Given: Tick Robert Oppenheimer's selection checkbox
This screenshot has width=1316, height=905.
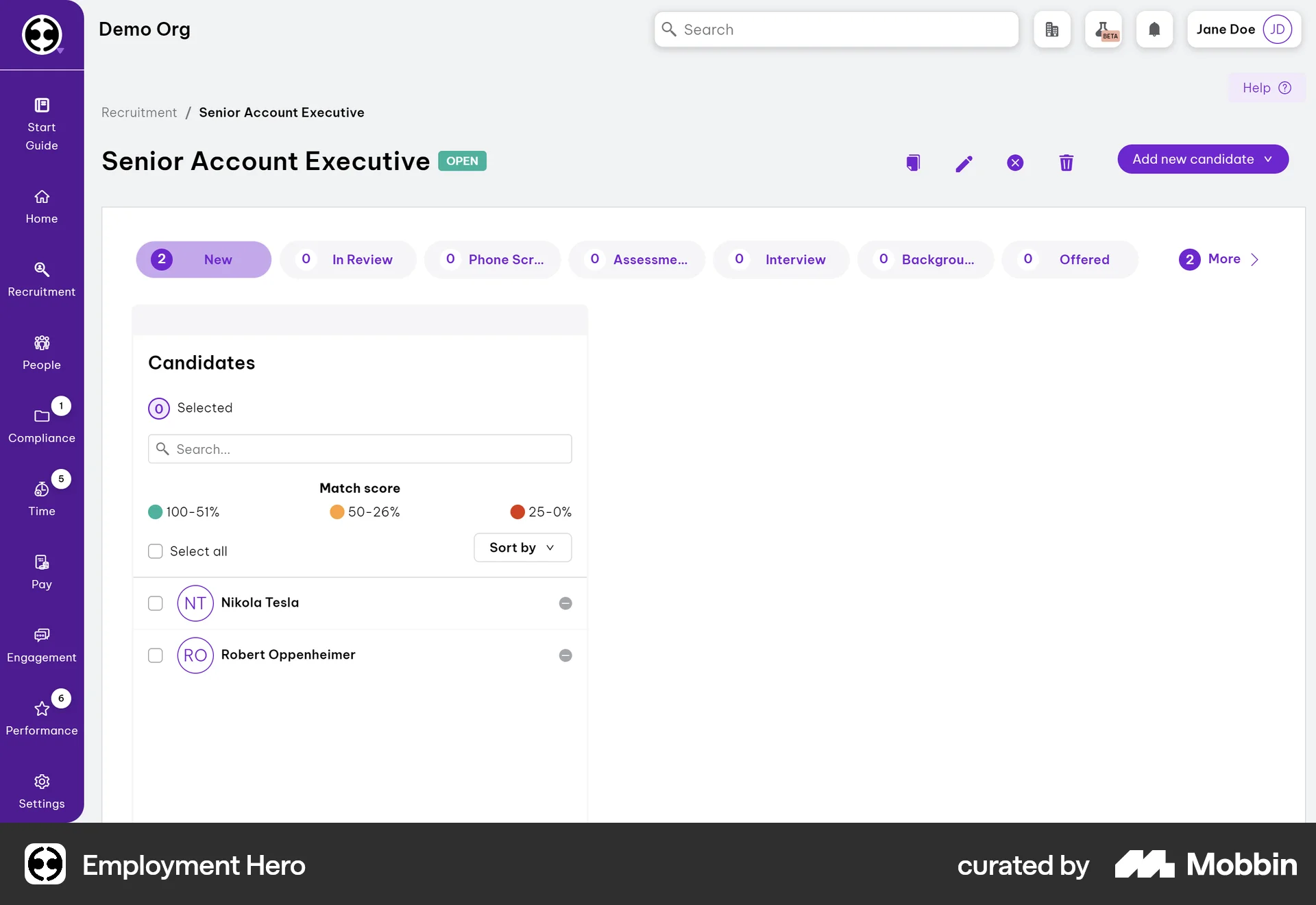Looking at the screenshot, I should pyautogui.click(x=156, y=655).
